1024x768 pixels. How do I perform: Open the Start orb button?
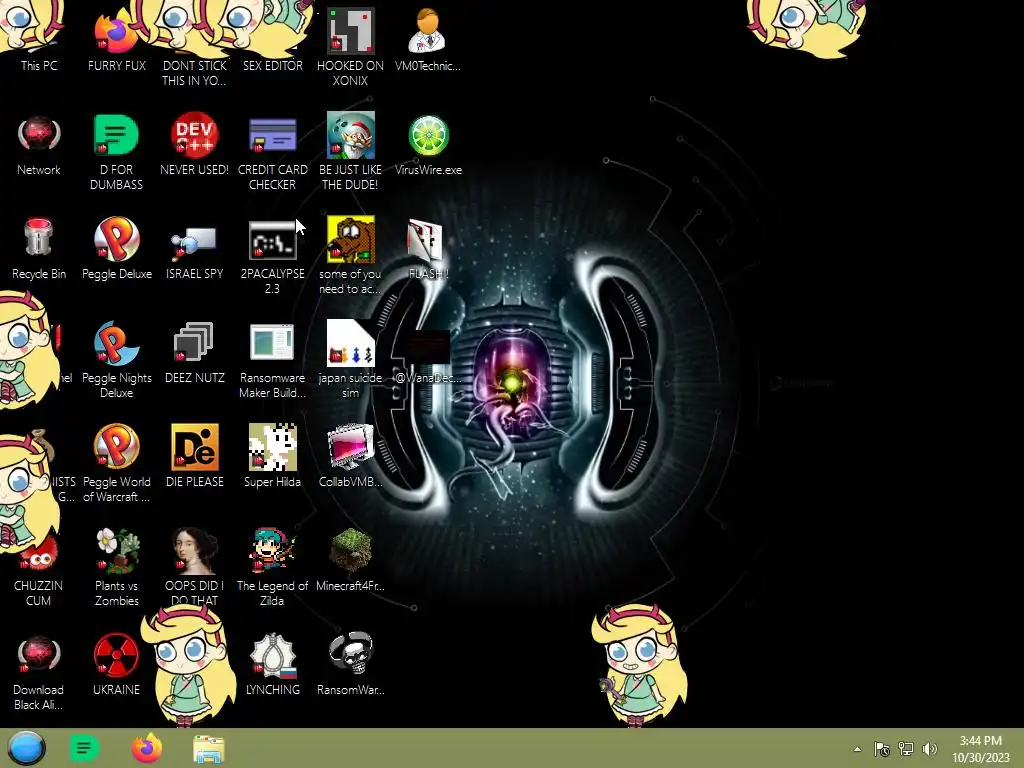click(x=26, y=748)
